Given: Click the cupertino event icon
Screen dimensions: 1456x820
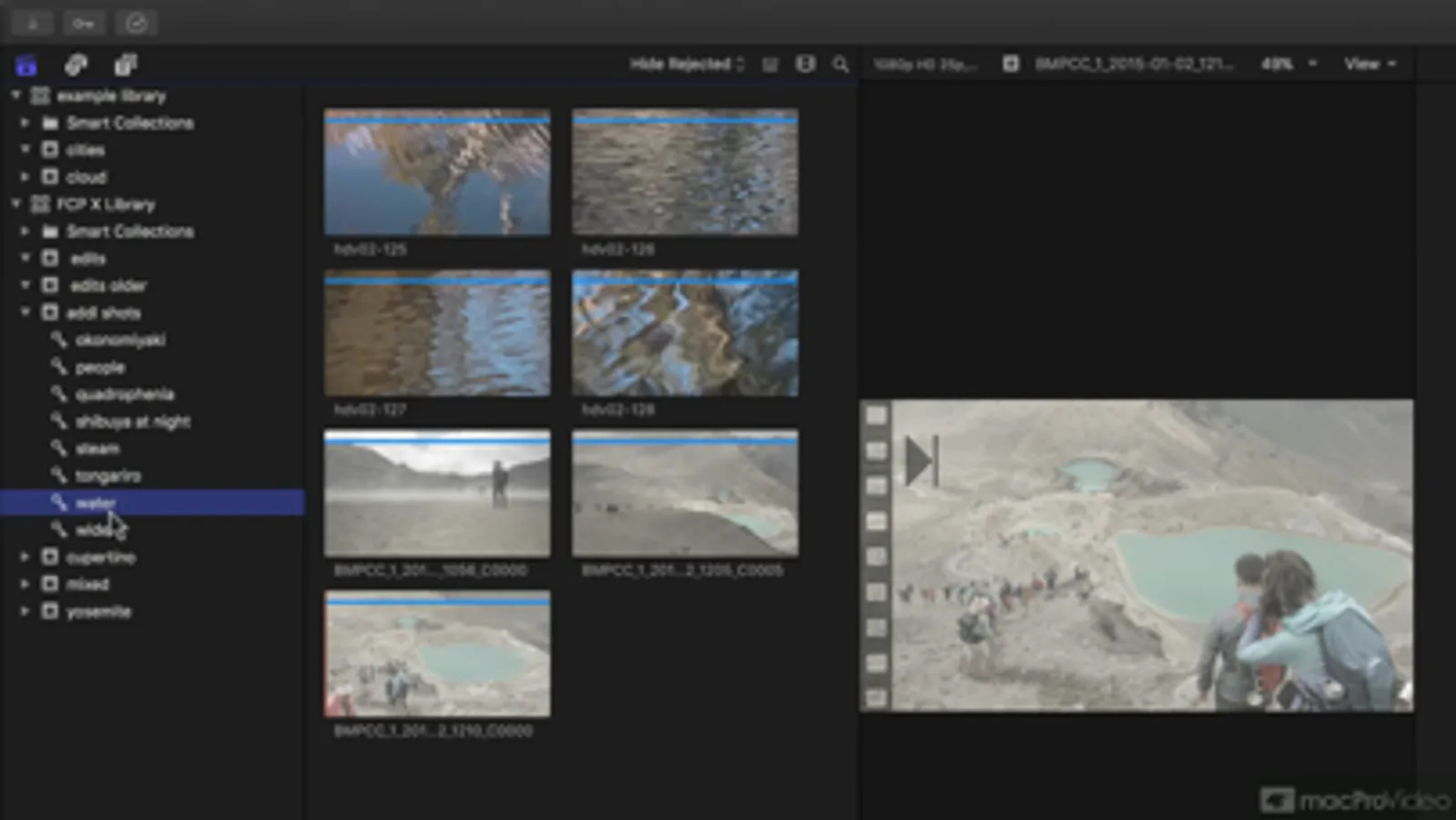Looking at the screenshot, I should click(50, 557).
